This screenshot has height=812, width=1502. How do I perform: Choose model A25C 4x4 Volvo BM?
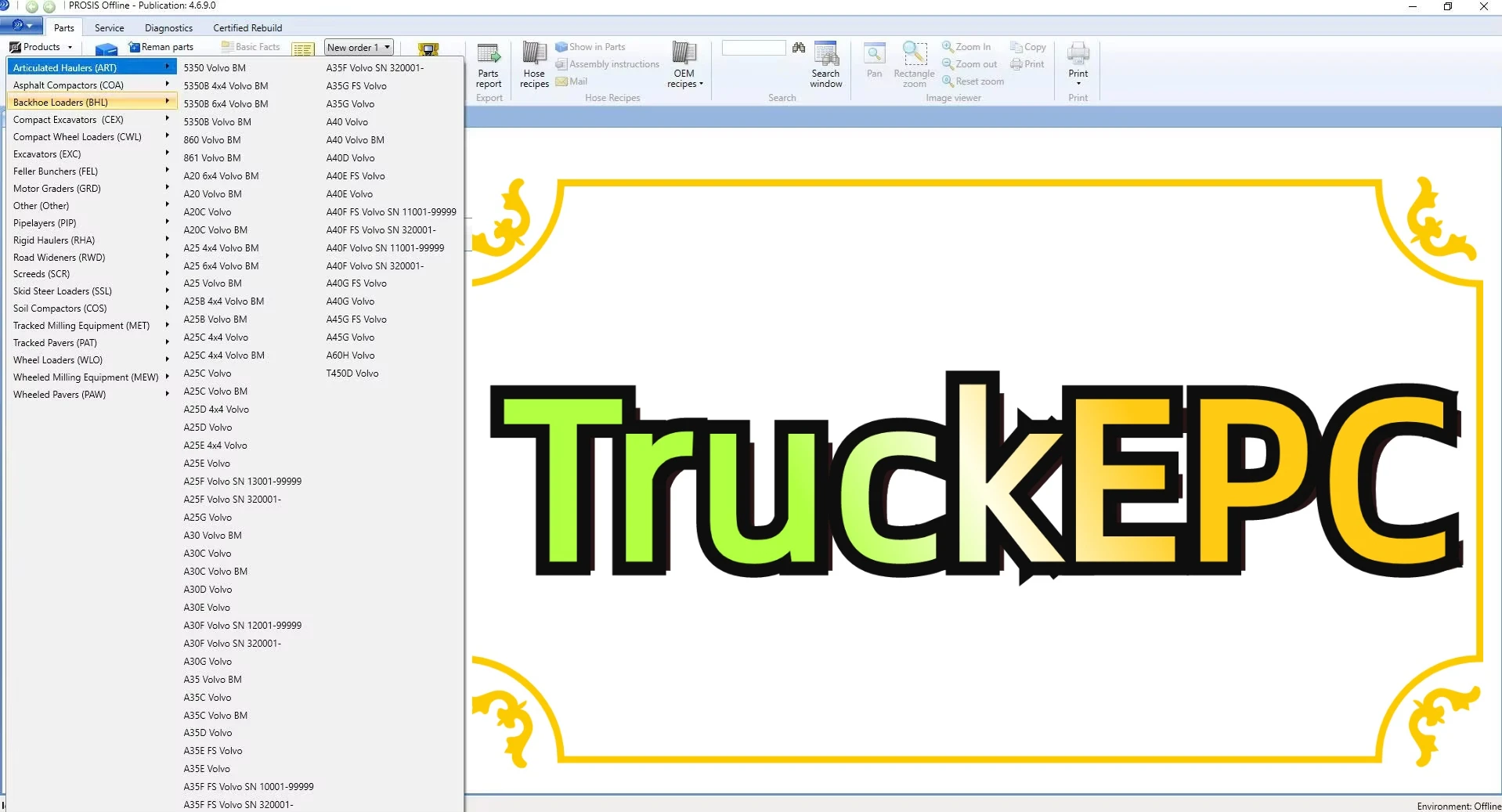coord(224,355)
